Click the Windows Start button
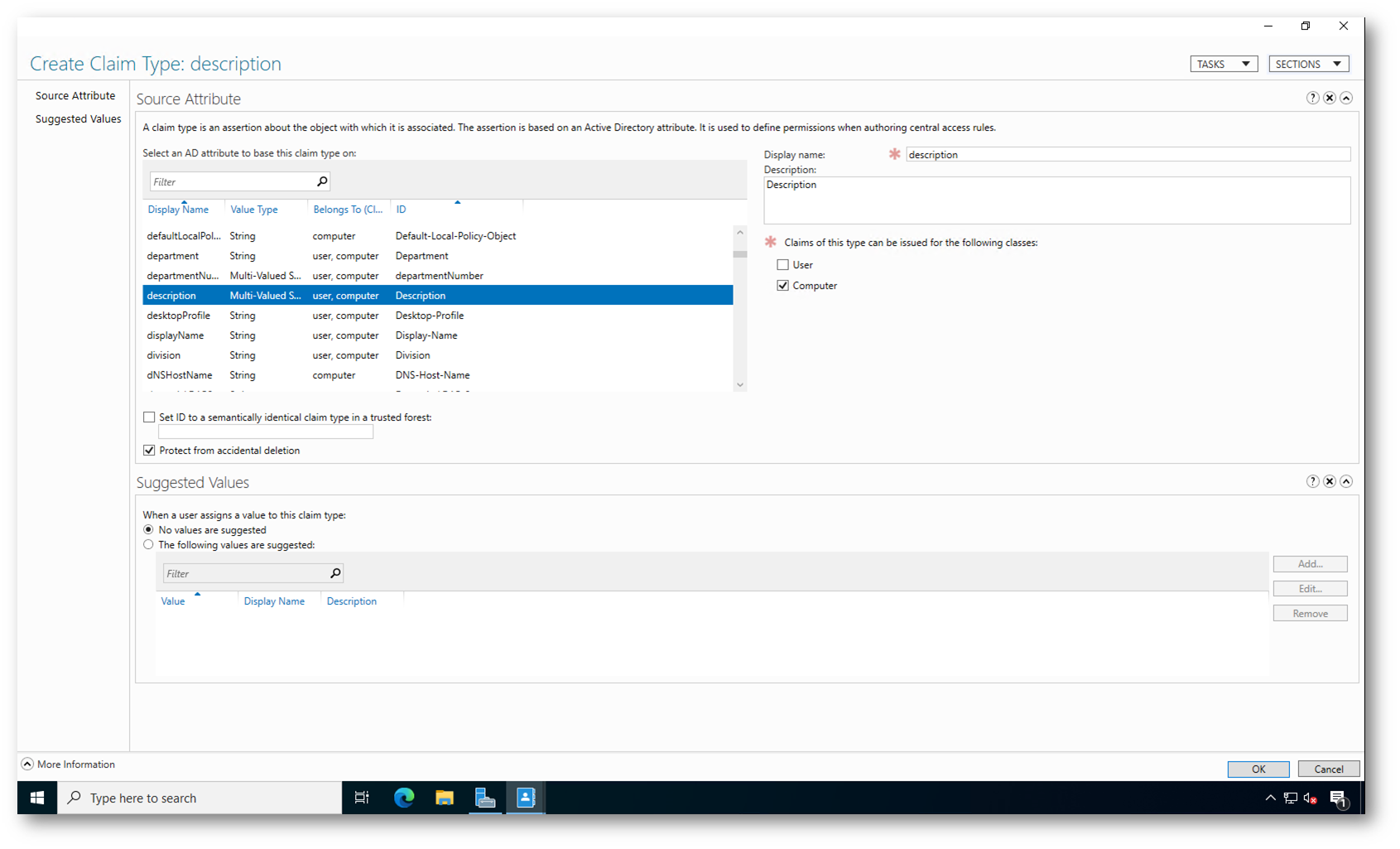This screenshot has width=1400, height=849. pyautogui.click(x=37, y=798)
